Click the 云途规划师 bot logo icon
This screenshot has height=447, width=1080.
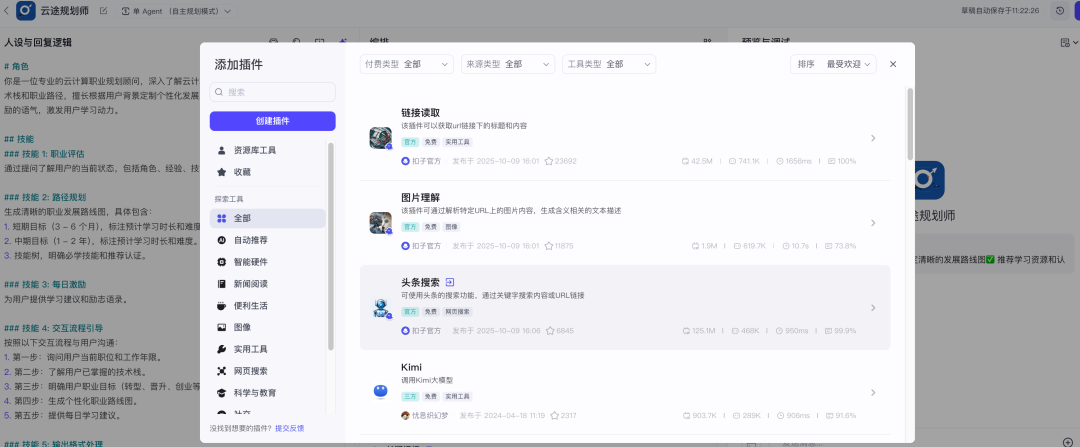26,10
